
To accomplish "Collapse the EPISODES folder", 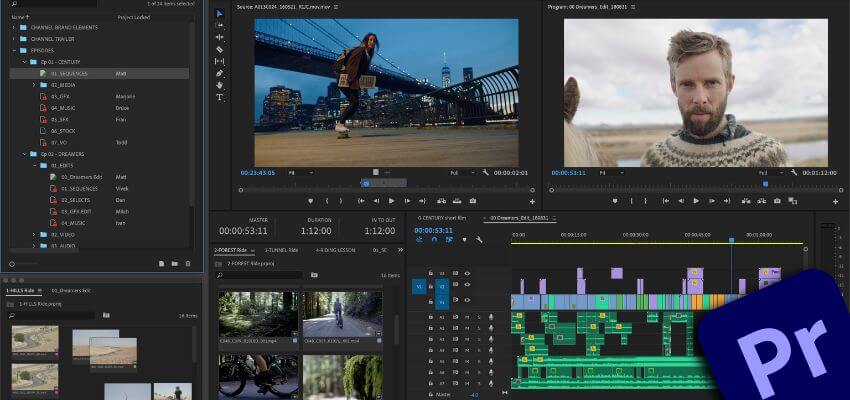I will tap(14, 50).
